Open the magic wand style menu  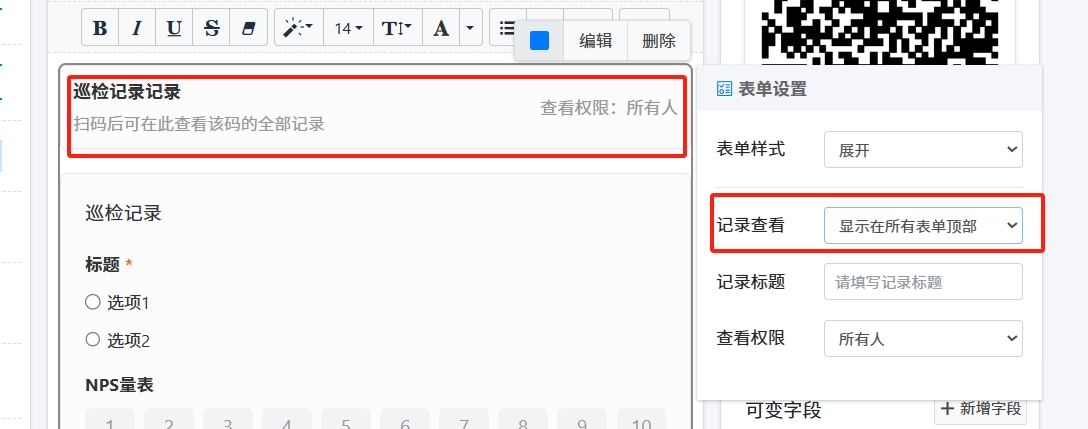click(x=298, y=28)
